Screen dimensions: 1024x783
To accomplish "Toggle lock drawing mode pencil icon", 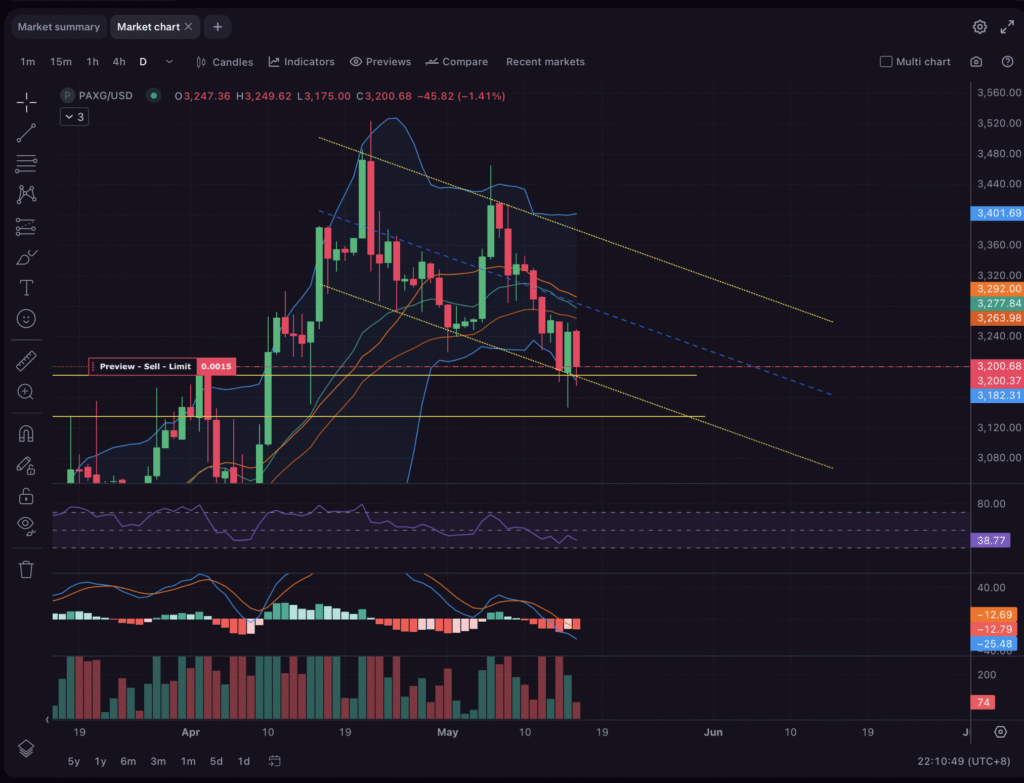I will [26, 465].
